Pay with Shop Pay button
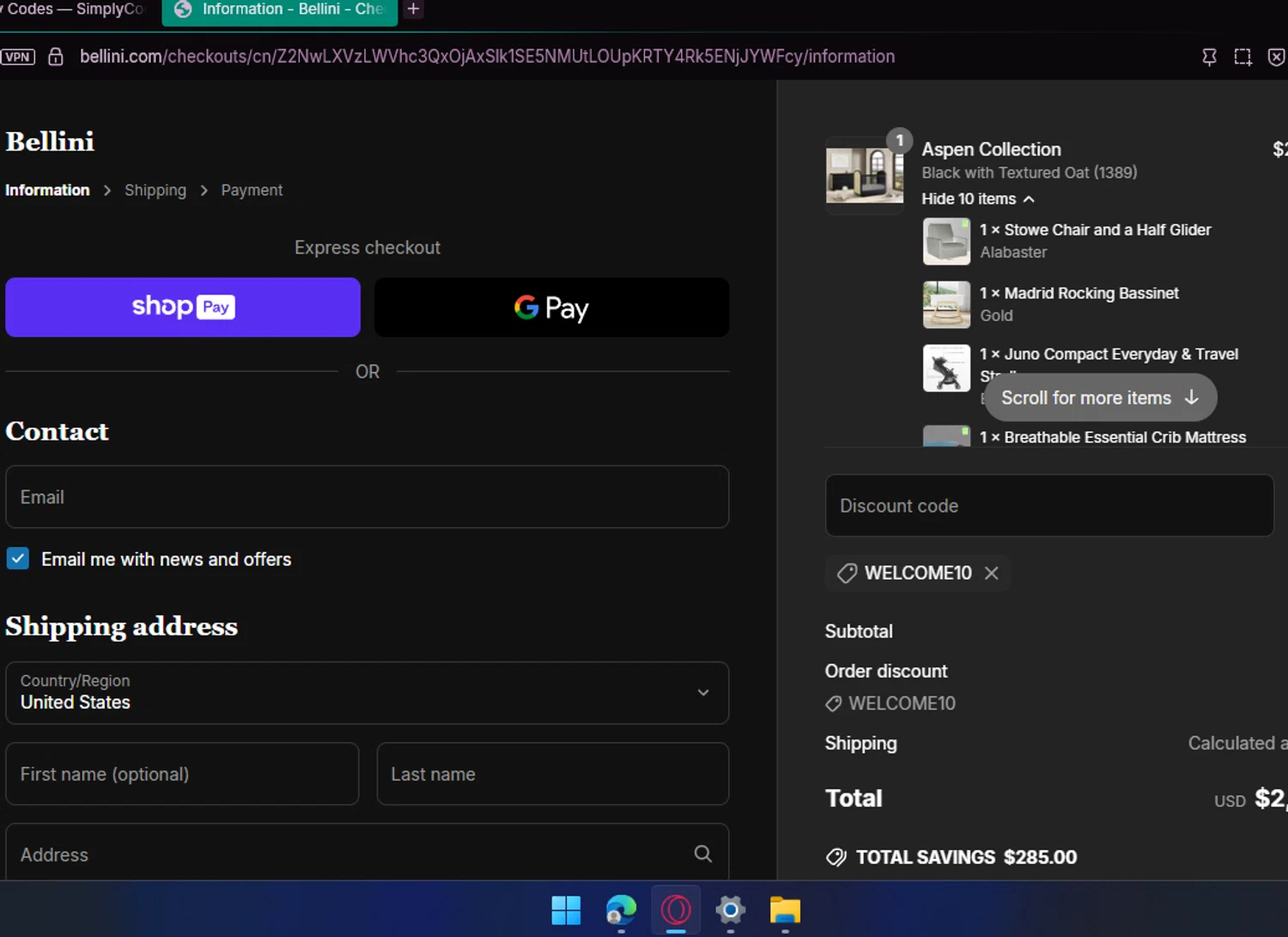 (183, 307)
